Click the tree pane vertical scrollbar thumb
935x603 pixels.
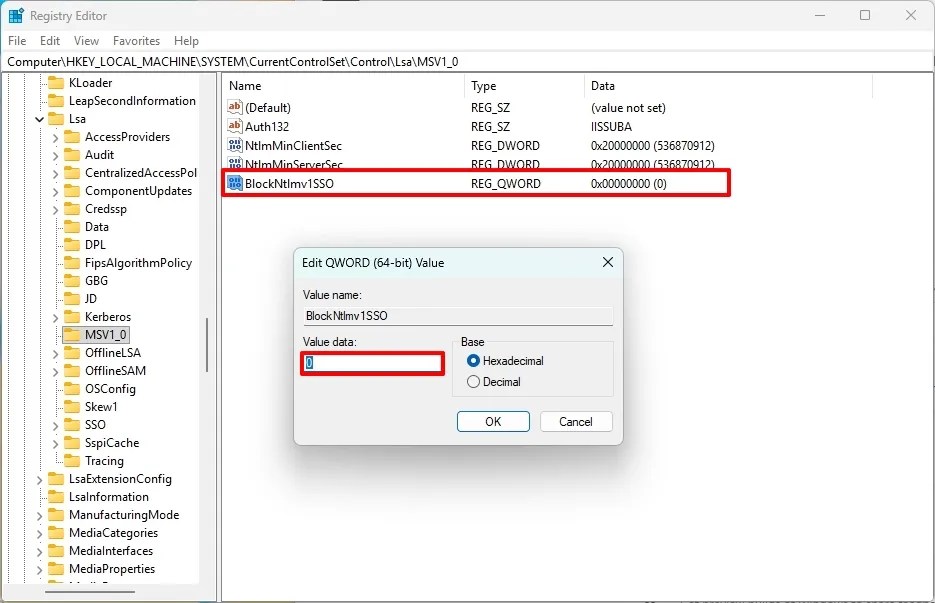[207, 345]
